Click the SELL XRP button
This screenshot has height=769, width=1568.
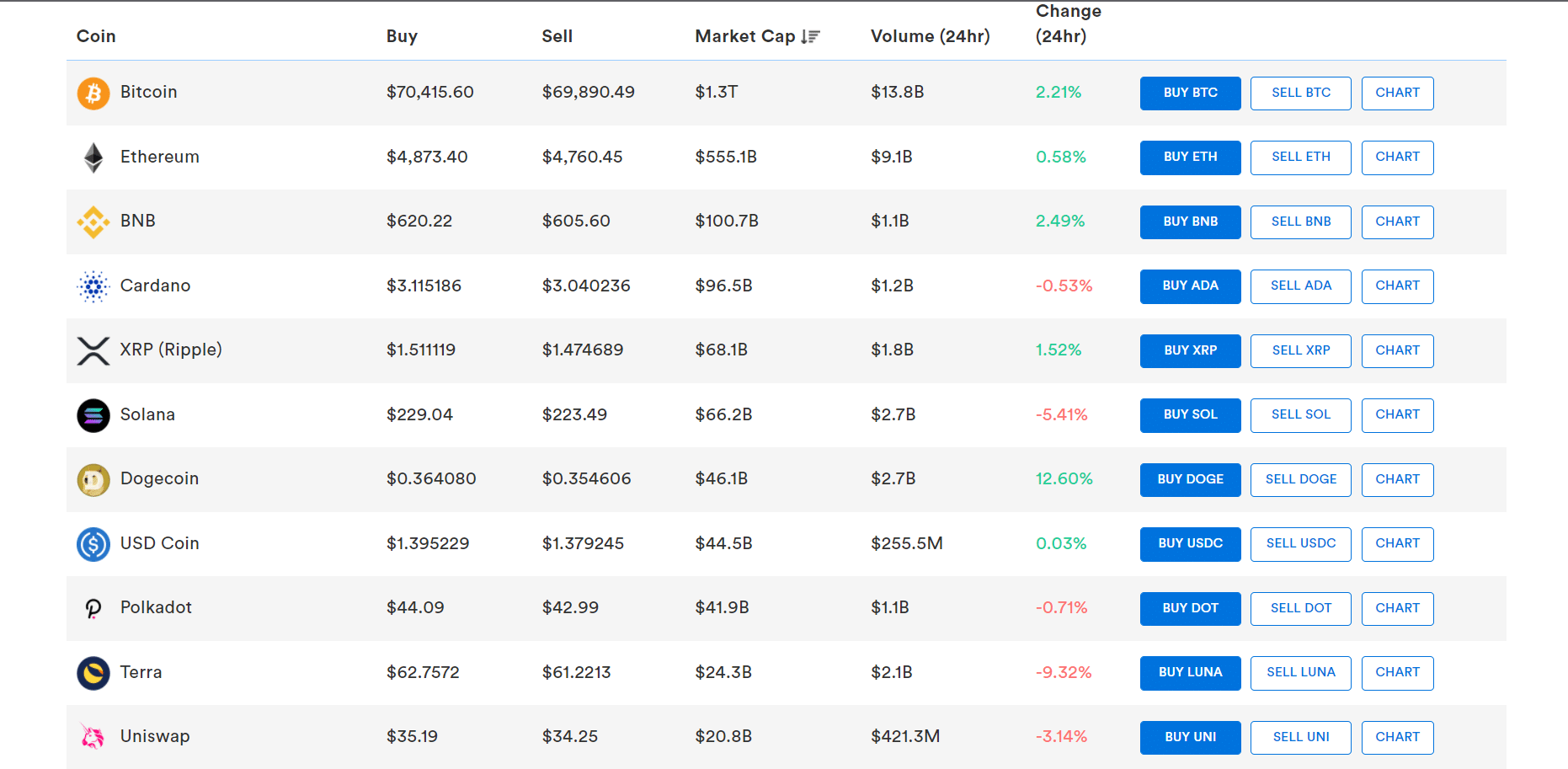pyautogui.click(x=1301, y=351)
